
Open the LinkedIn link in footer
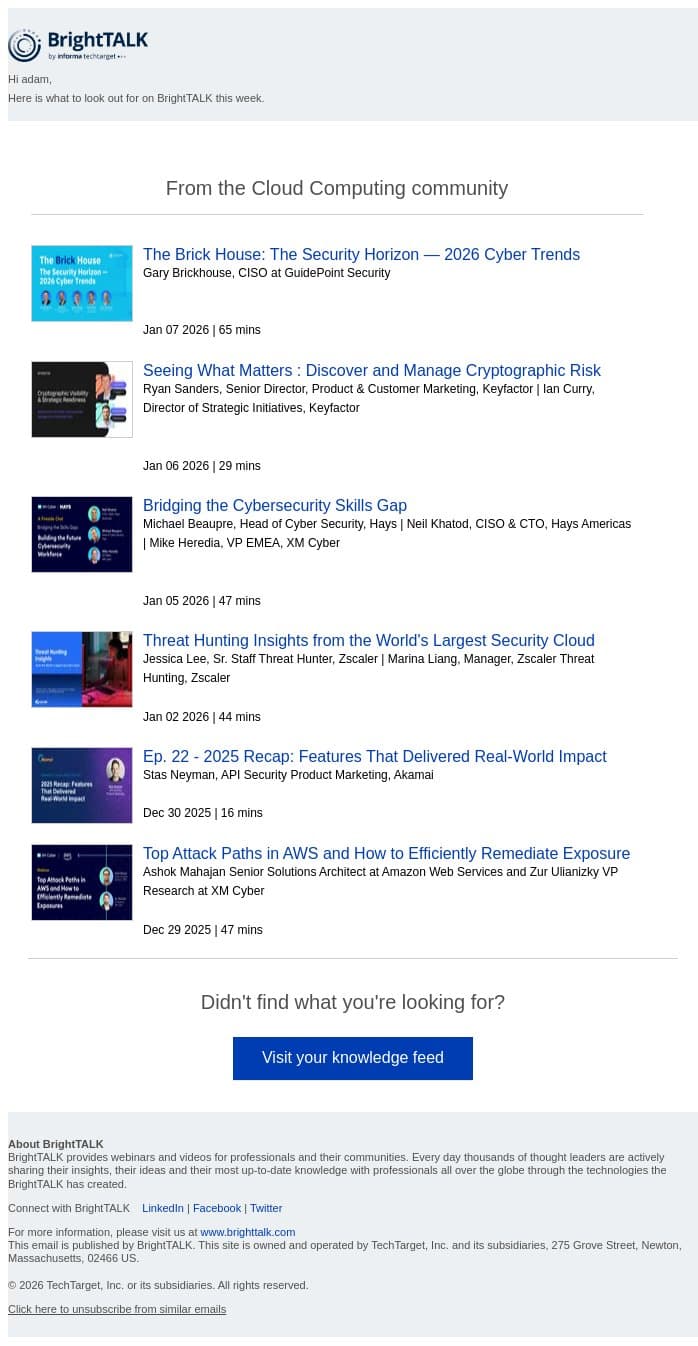pyautogui.click(x=163, y=1208)
